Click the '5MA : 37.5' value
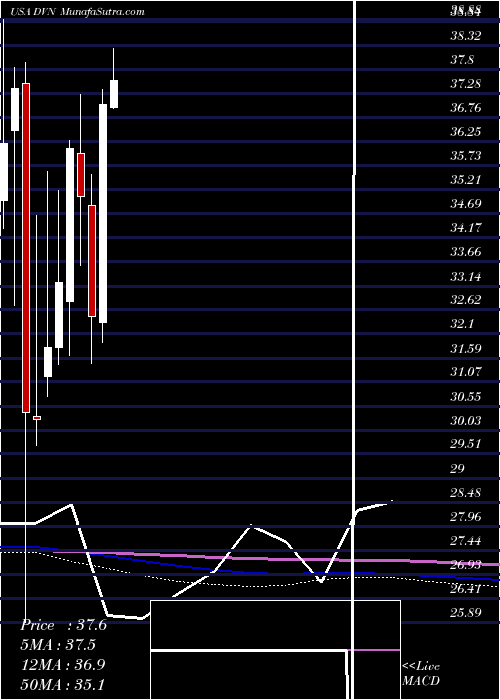The image size is (500, 700). pyautogui.click(x=58, y=645)
